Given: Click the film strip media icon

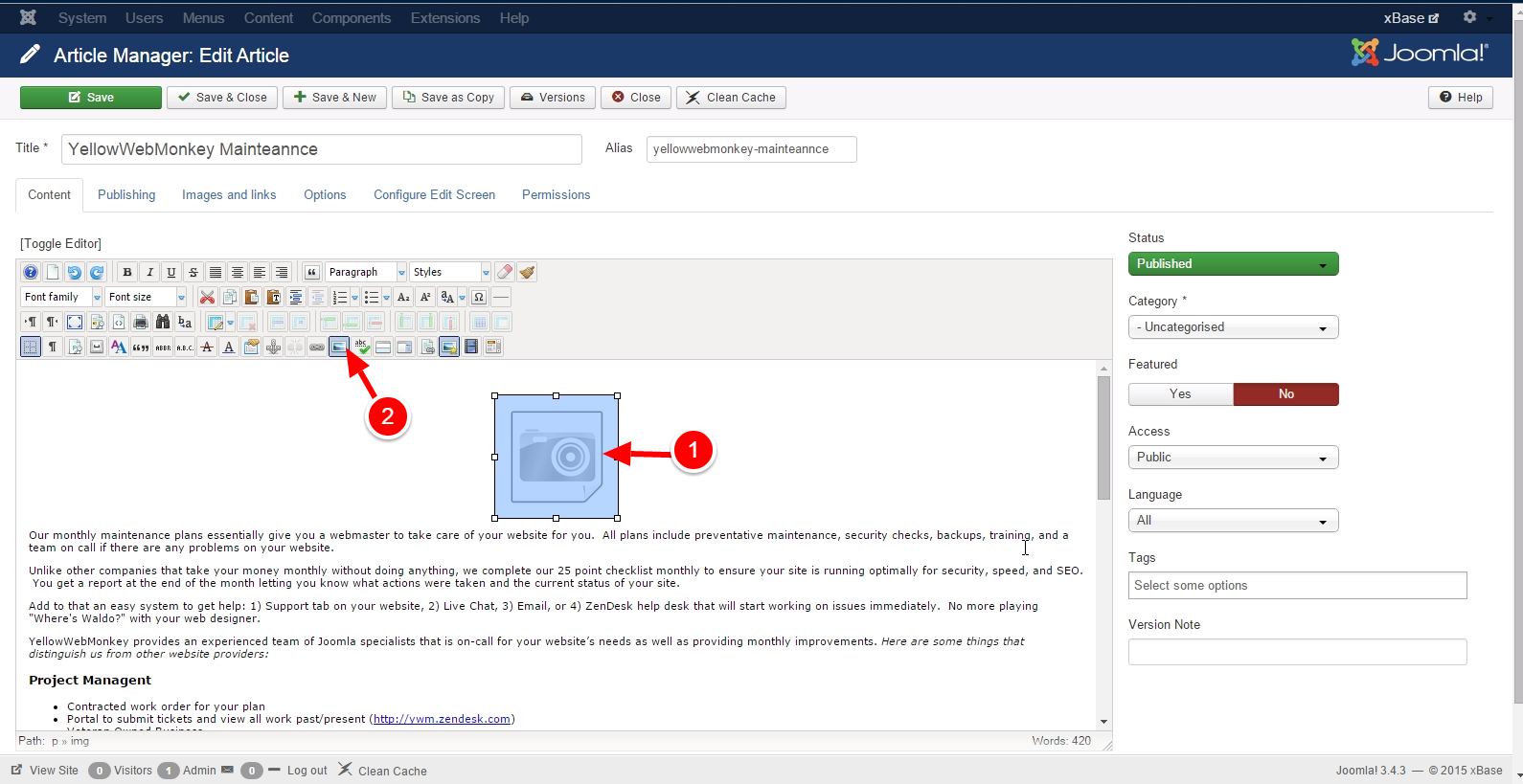Looking at the screenshot, I should click(x=471, y=347).
